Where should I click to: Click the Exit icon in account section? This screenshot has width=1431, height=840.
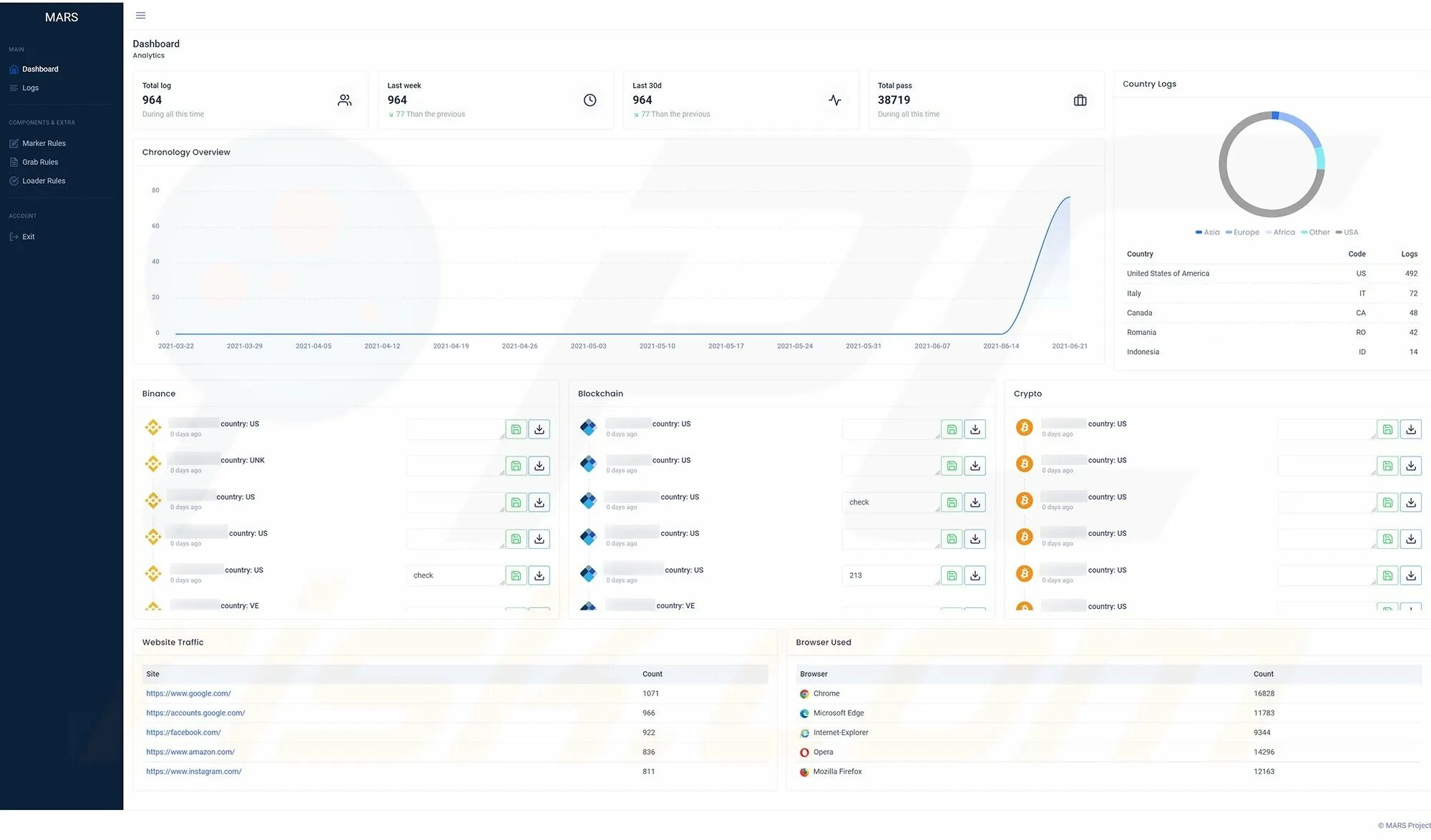(x=14, y=237)
